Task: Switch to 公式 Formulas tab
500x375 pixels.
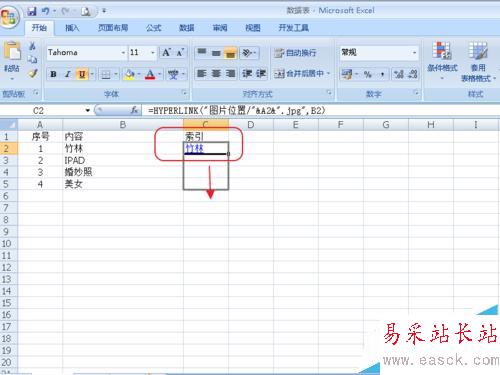Action: (x=154, y=28)
